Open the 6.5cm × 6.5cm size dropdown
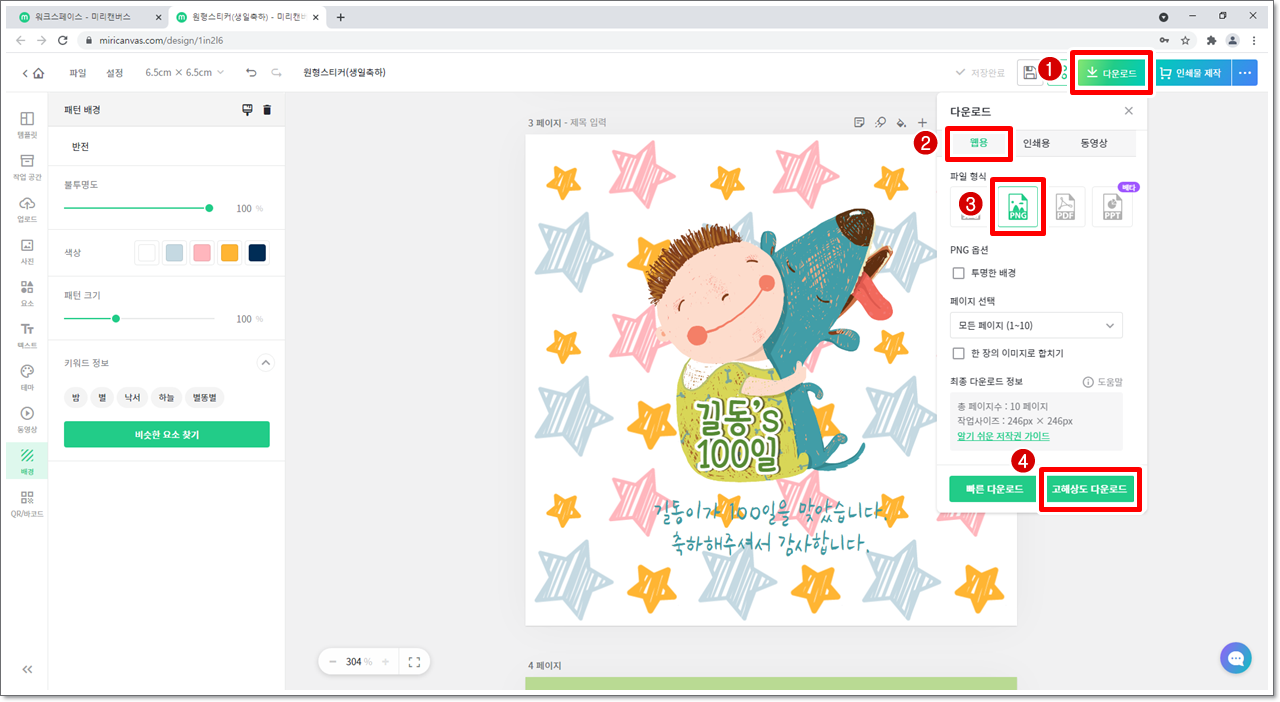The height and width of the screenshot is (702, 1280). click(x=185, y=73)
